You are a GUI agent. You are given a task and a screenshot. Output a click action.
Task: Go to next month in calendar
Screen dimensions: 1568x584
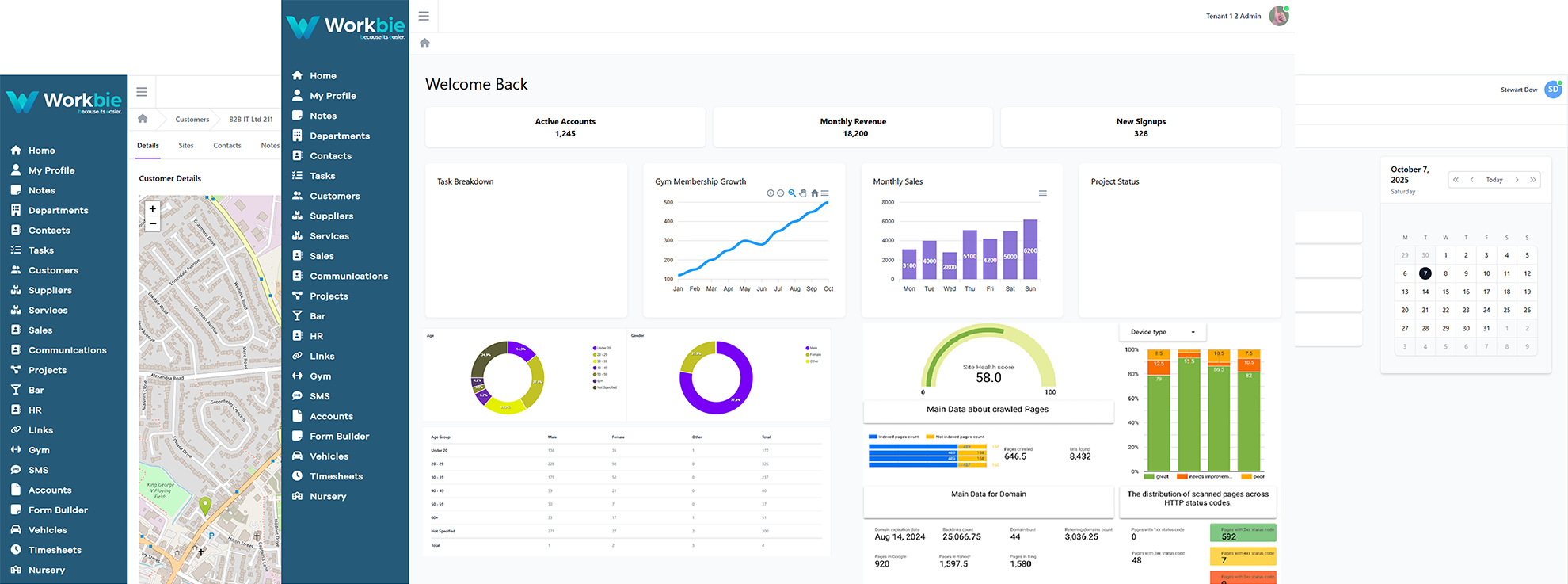(1517, 180)
